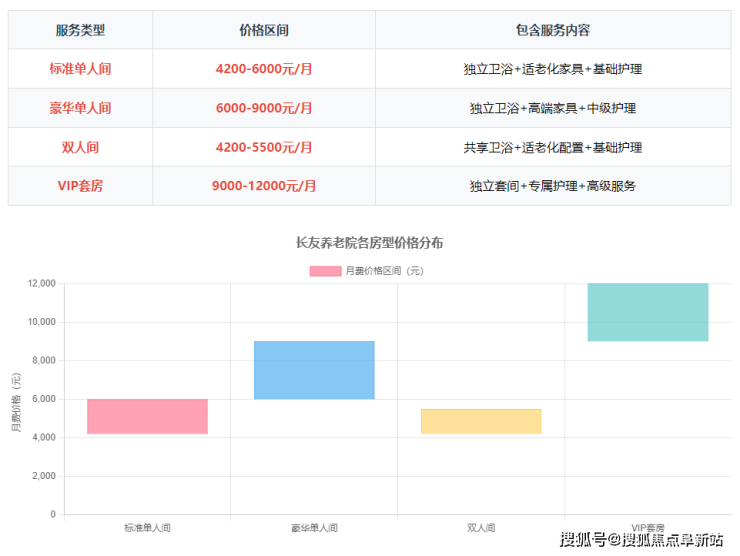Click the 12,000 y-axis tick label

tap(40, 283)
